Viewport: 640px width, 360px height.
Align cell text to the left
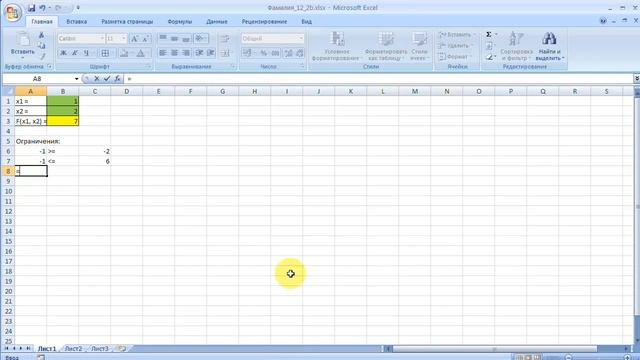pos(163,53)
